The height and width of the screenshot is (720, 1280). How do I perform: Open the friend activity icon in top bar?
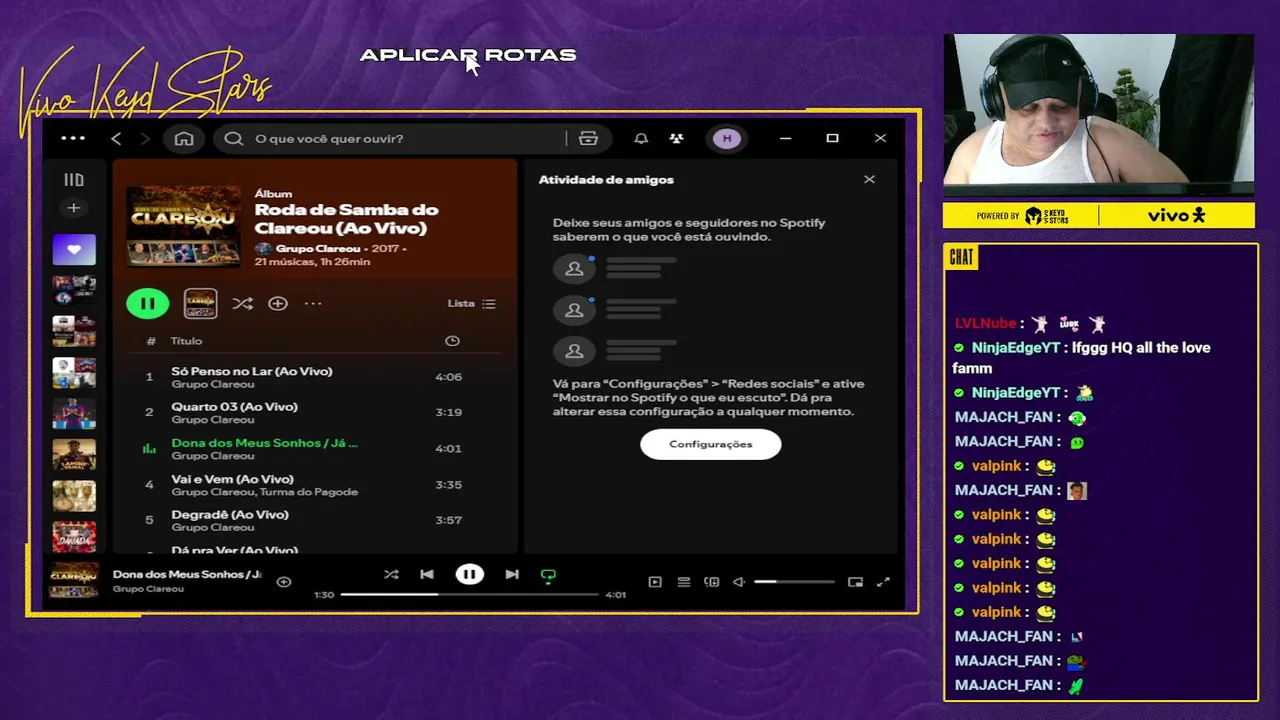(x=677, y=139)
